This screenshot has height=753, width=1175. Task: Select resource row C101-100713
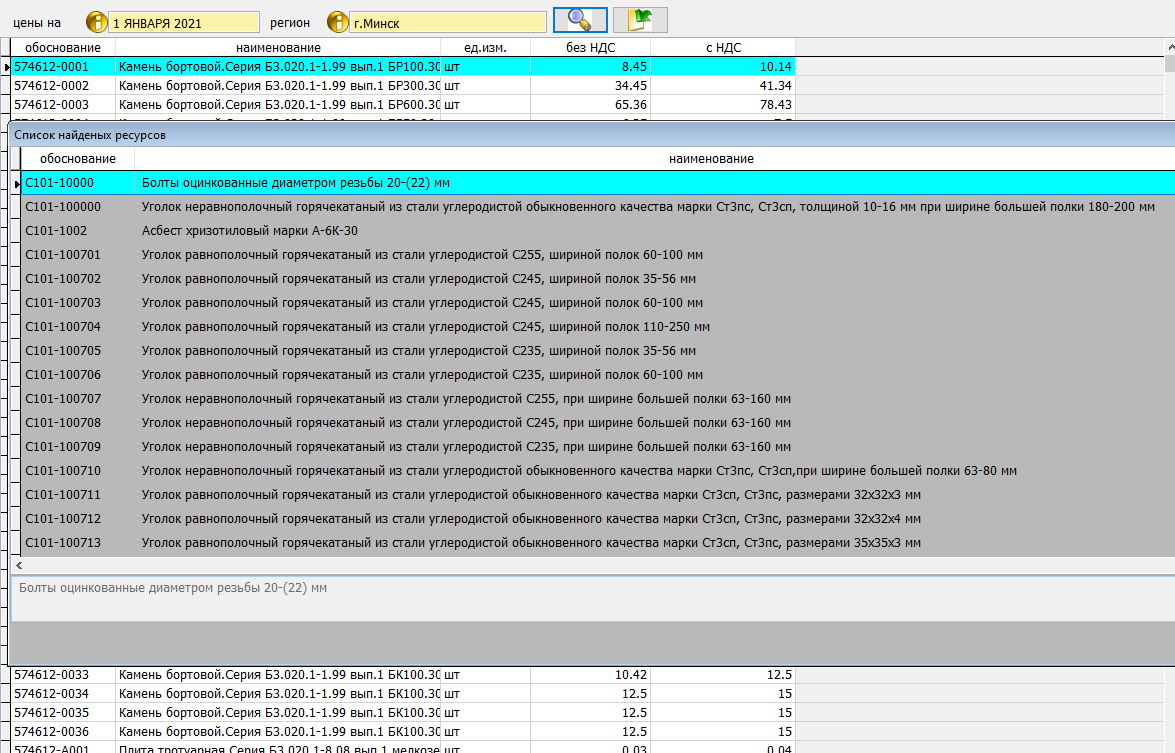click(x=598, y=542)
